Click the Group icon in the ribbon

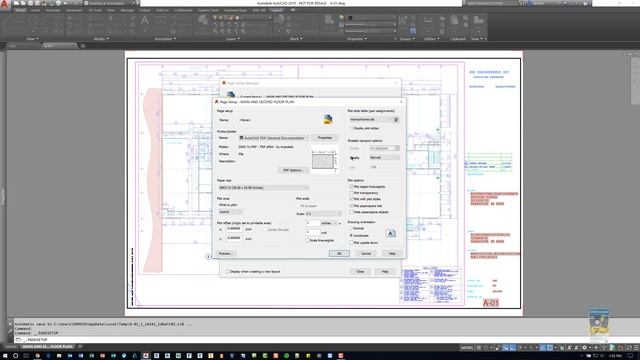(404, 20)
